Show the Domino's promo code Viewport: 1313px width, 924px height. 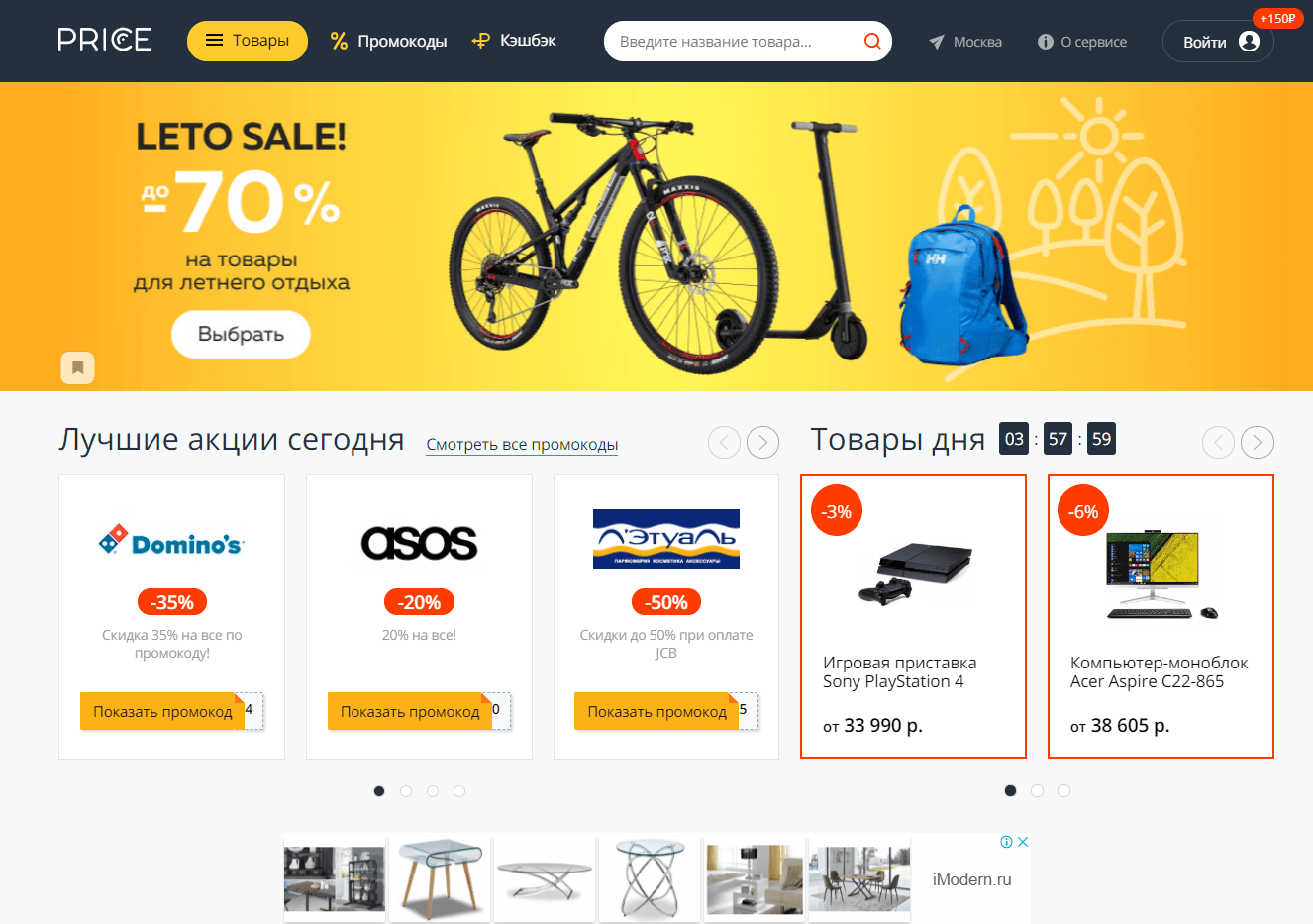click(x=162, y=711)
